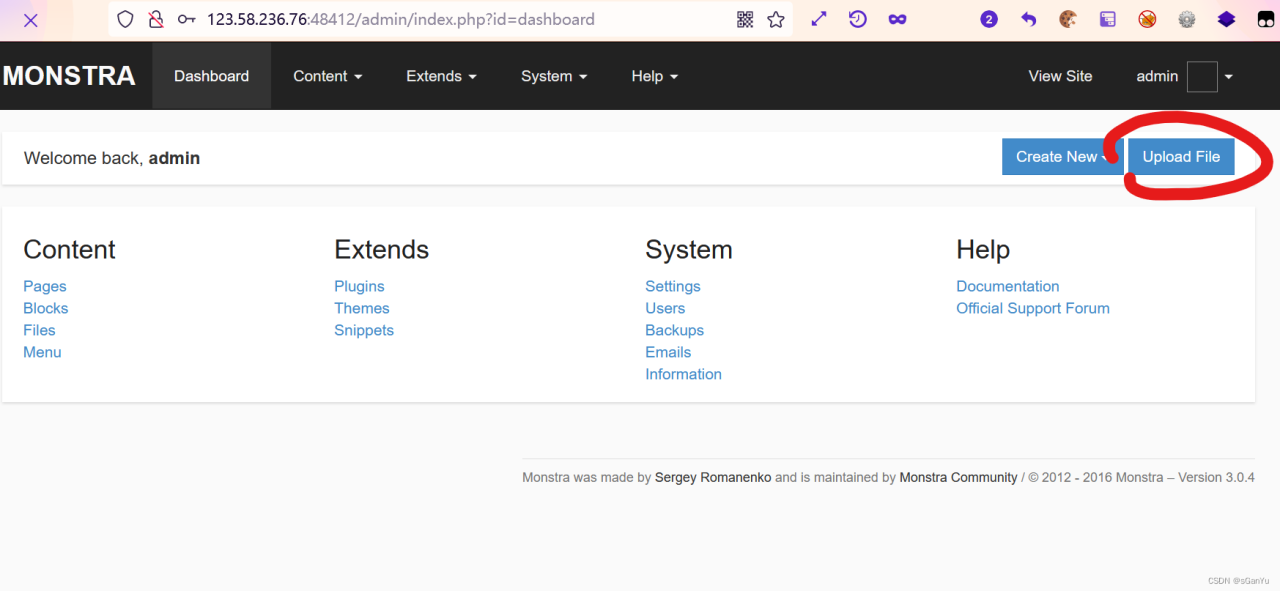Open the QR code toolbar icon
Viewport: 1280px width, 591px height.
(744, 18)
